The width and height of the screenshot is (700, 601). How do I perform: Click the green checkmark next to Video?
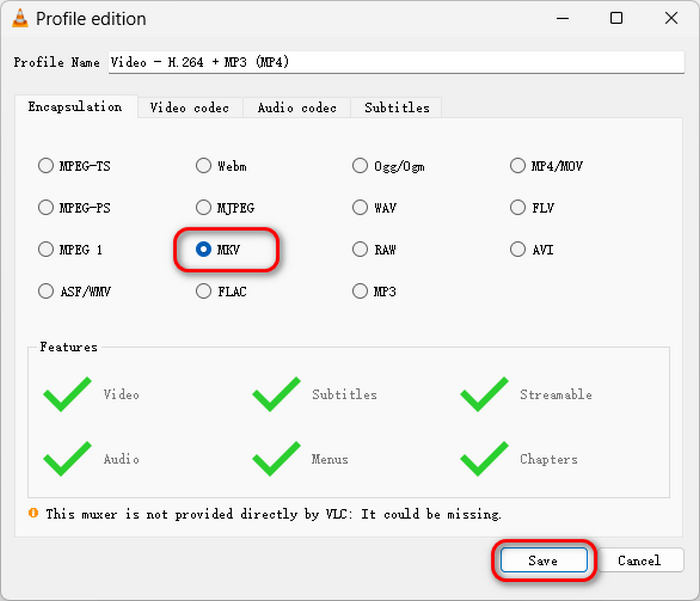pyautogui.click(x=67, y=394)
